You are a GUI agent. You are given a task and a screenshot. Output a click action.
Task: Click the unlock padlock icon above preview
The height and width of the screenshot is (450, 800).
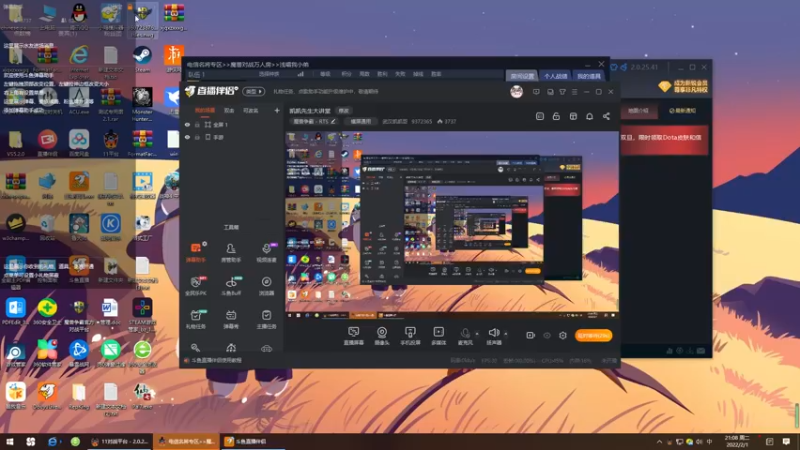point(556,116)
